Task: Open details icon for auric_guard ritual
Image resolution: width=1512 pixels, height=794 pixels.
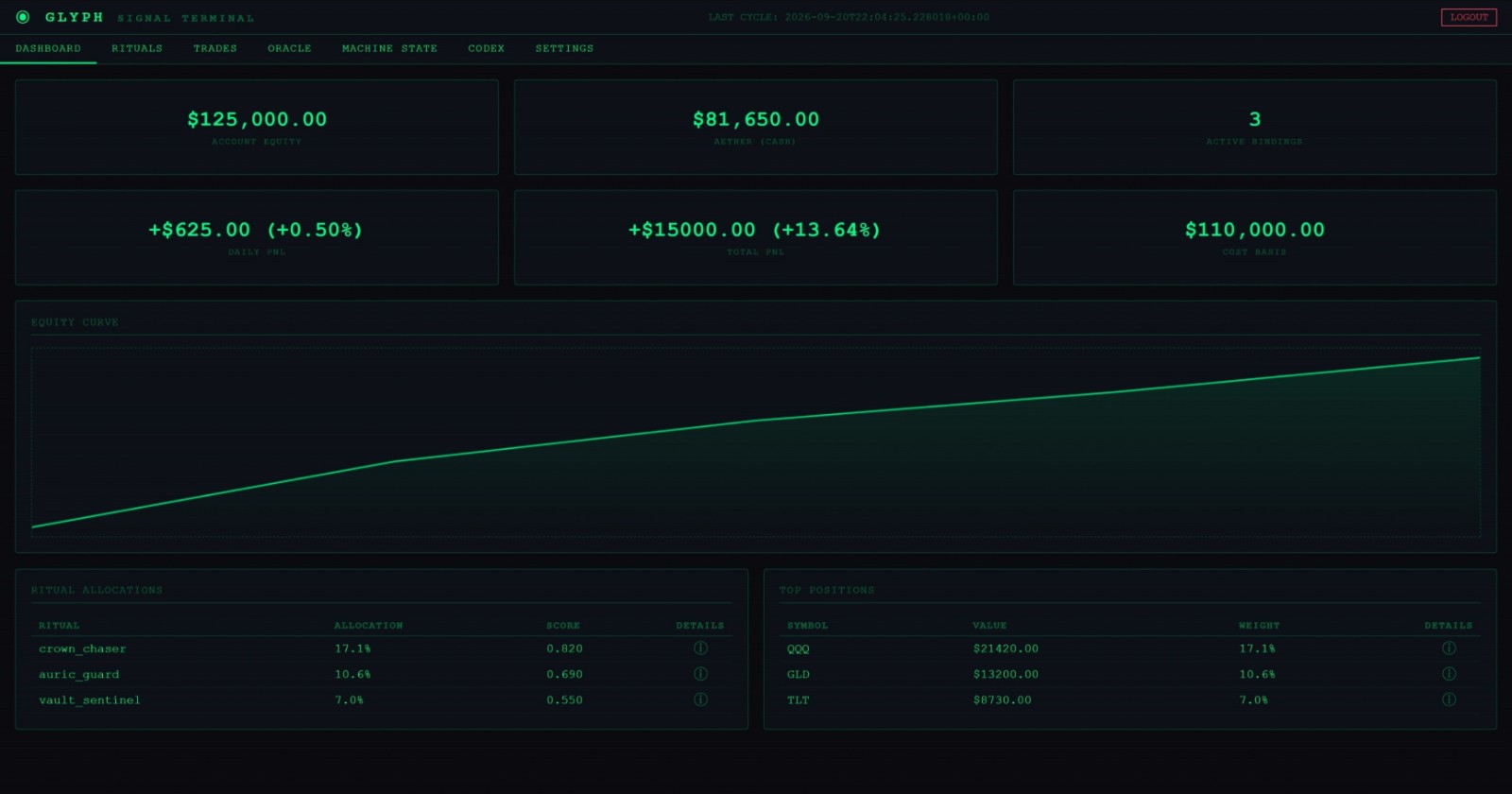Action: point(700,674)
